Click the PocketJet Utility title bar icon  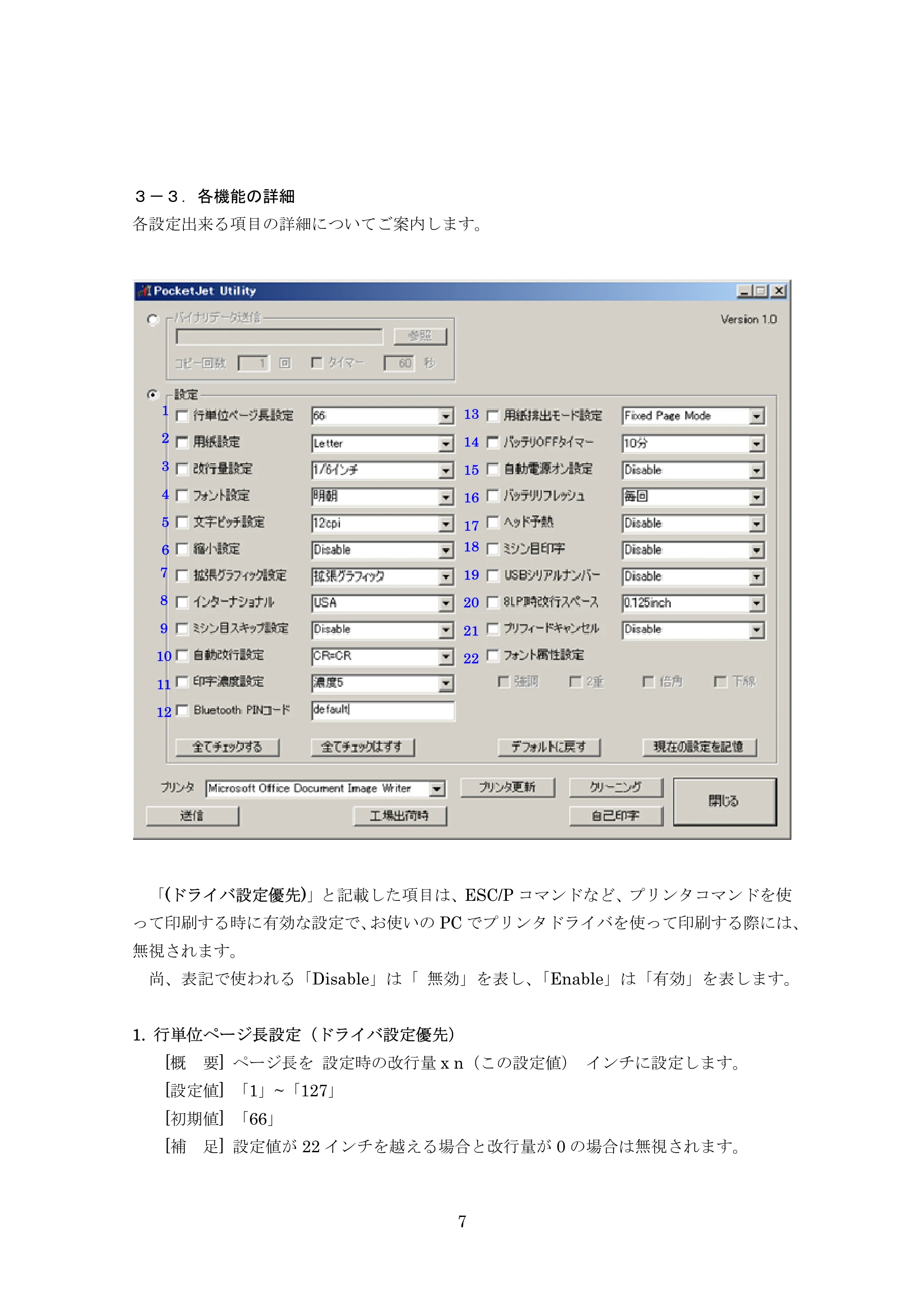(x=145, y=291)
